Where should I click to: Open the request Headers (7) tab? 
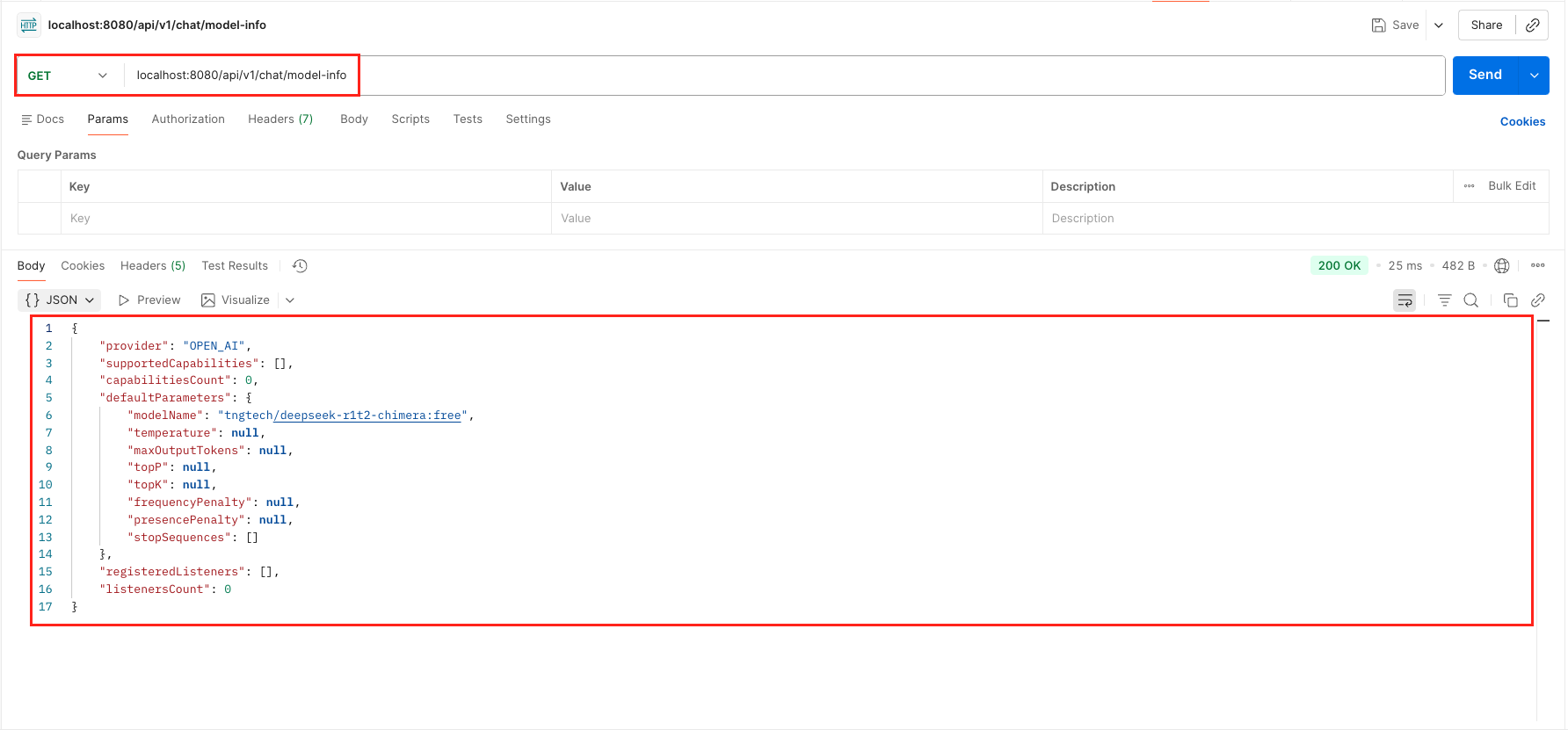280,119
